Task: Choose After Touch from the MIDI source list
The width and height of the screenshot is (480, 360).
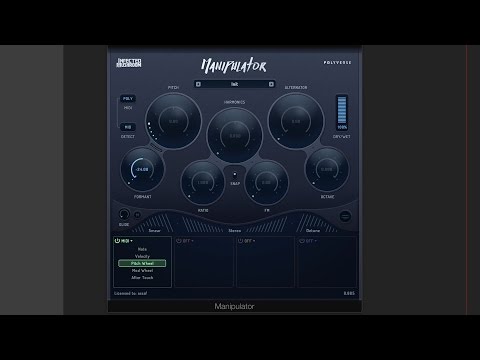Action: tap(142, 278)
